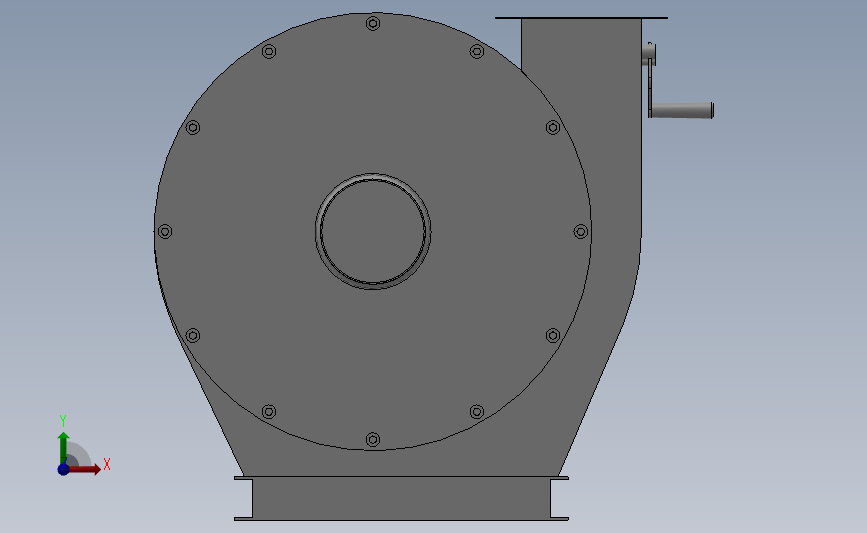The width and height of the screenshot is (867, 533).
Task: Select the bottommost bolt on the round cover
Action: point(373,440)
